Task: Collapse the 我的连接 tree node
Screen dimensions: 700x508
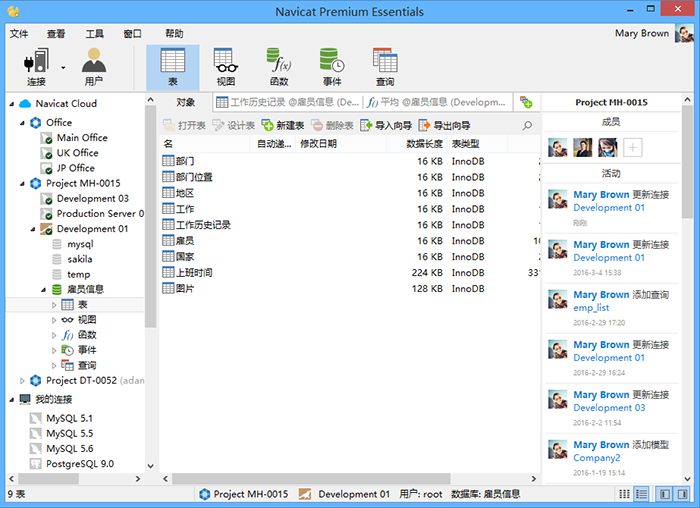Action: pyautogui.click(x=12, y=400)
